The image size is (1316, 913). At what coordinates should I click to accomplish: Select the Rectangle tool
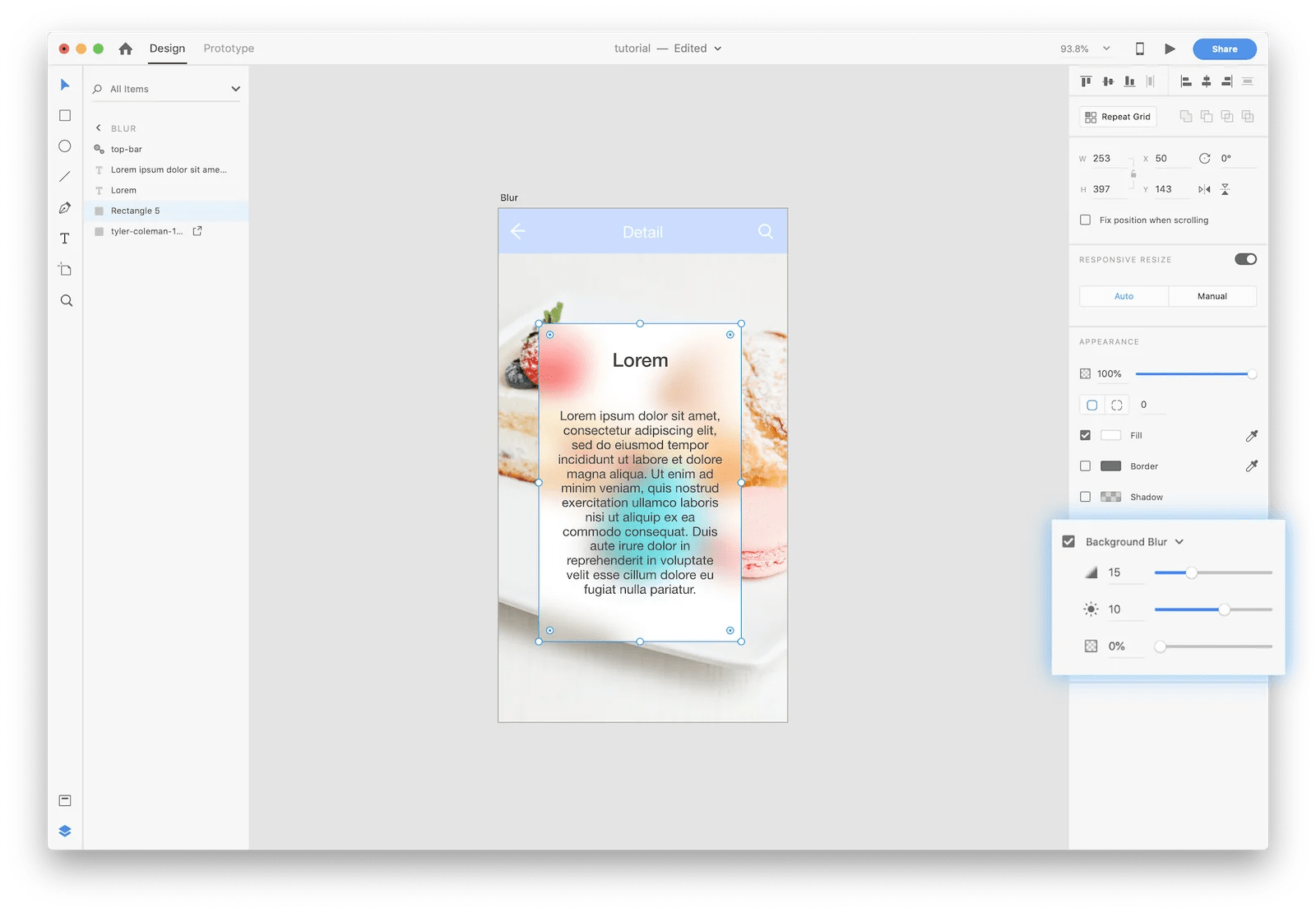pyautogui.click(x=65, y=116)
